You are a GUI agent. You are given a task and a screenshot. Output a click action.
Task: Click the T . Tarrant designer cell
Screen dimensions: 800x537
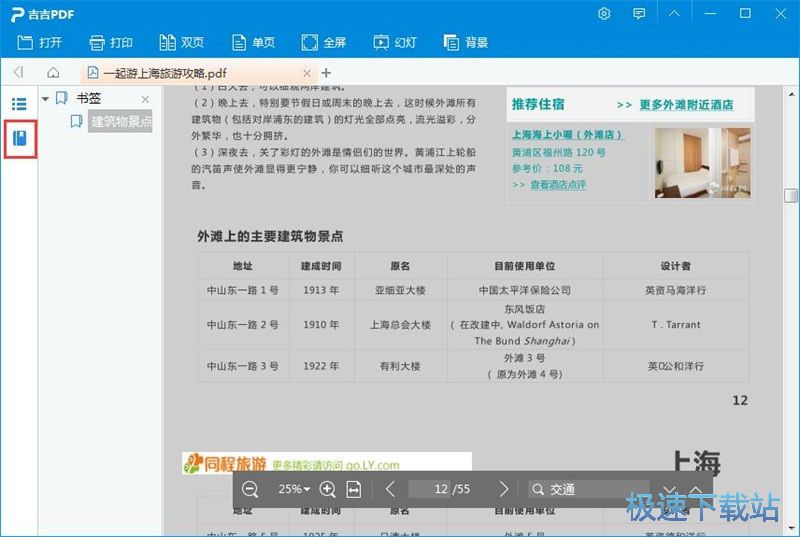676,325
